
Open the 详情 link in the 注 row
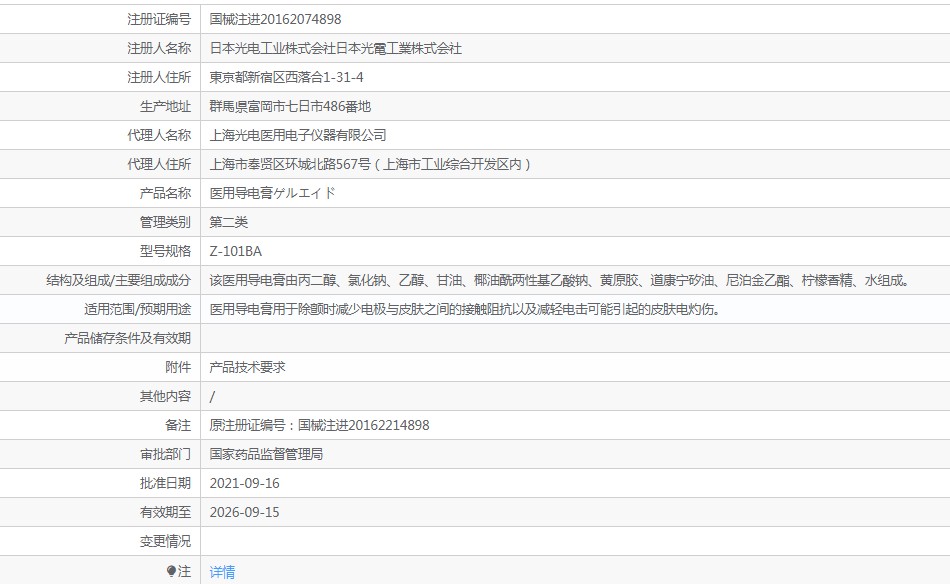coord(222,572)
